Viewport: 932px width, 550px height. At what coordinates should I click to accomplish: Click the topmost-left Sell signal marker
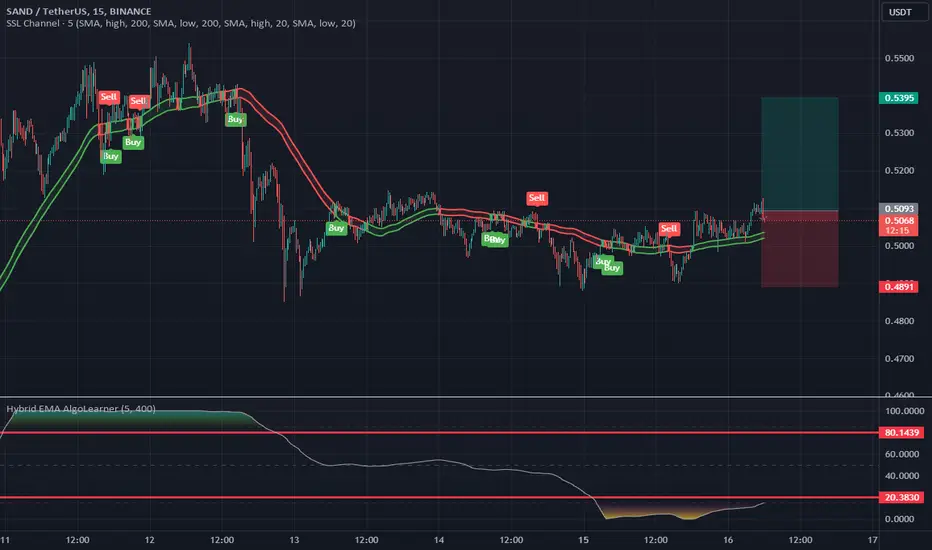(x=109, y=97)
